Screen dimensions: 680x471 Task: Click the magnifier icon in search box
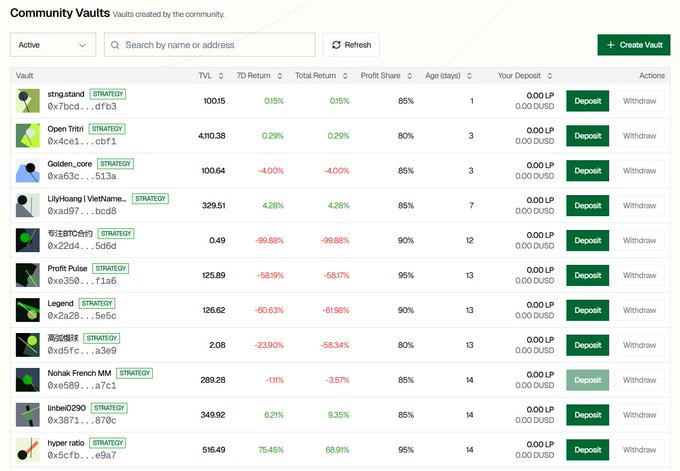click(115, 45)
